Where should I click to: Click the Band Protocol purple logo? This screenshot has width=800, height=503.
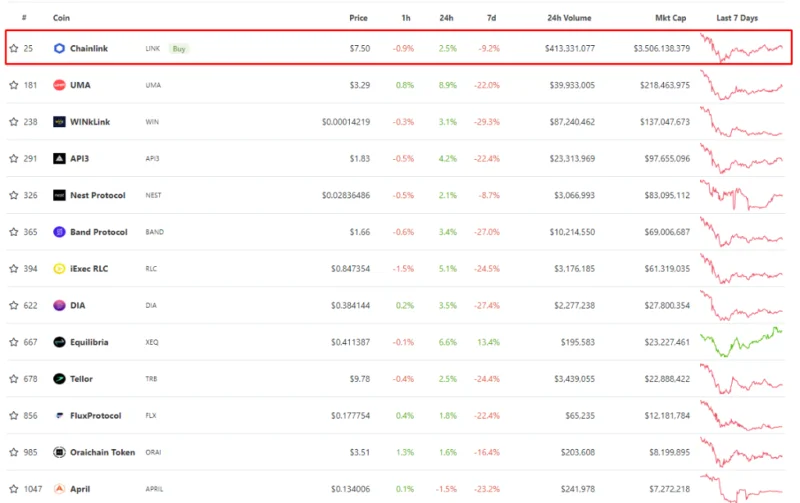[x=59, y=232]
